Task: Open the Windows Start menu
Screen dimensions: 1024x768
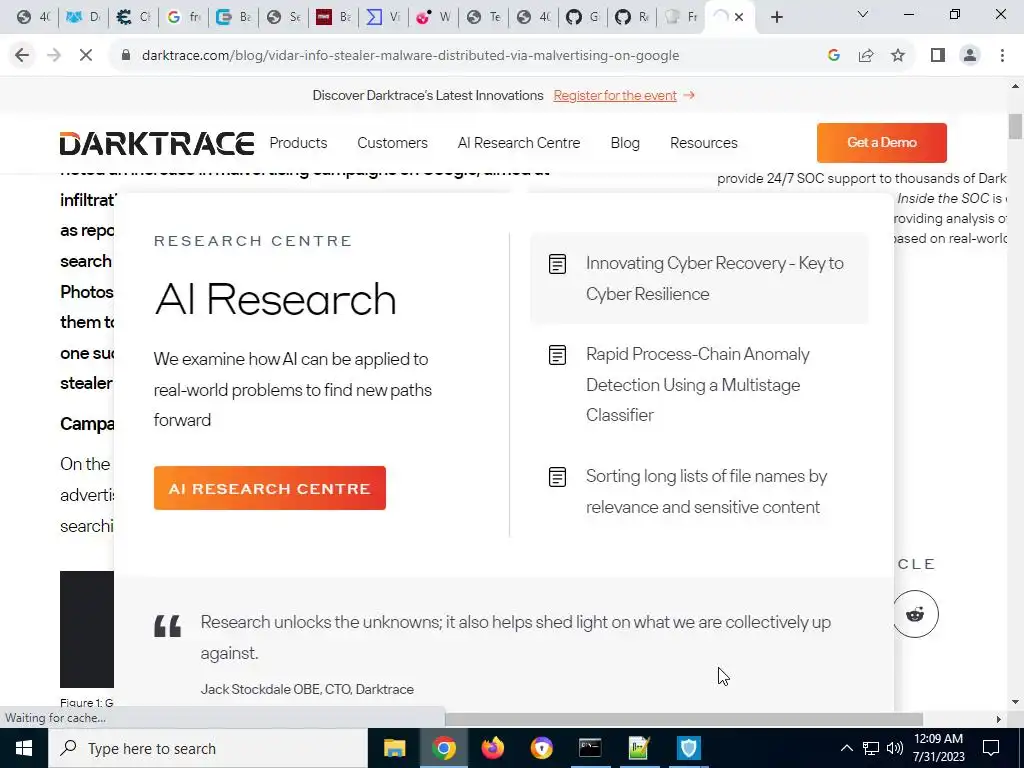Action: coord(24,748)
